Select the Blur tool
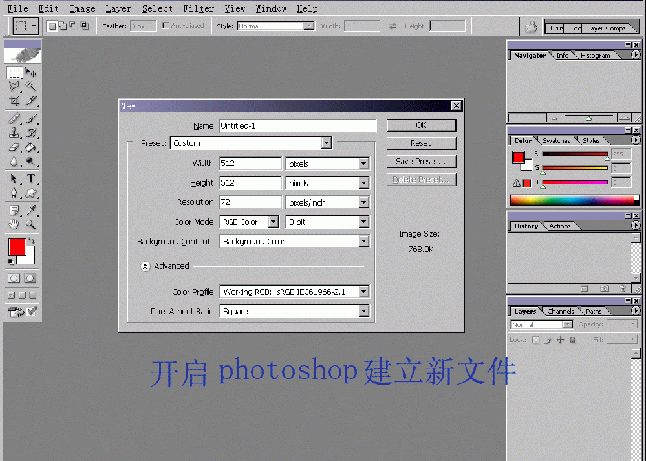Viewport: 646px width, 461px height. pos(14,161)
